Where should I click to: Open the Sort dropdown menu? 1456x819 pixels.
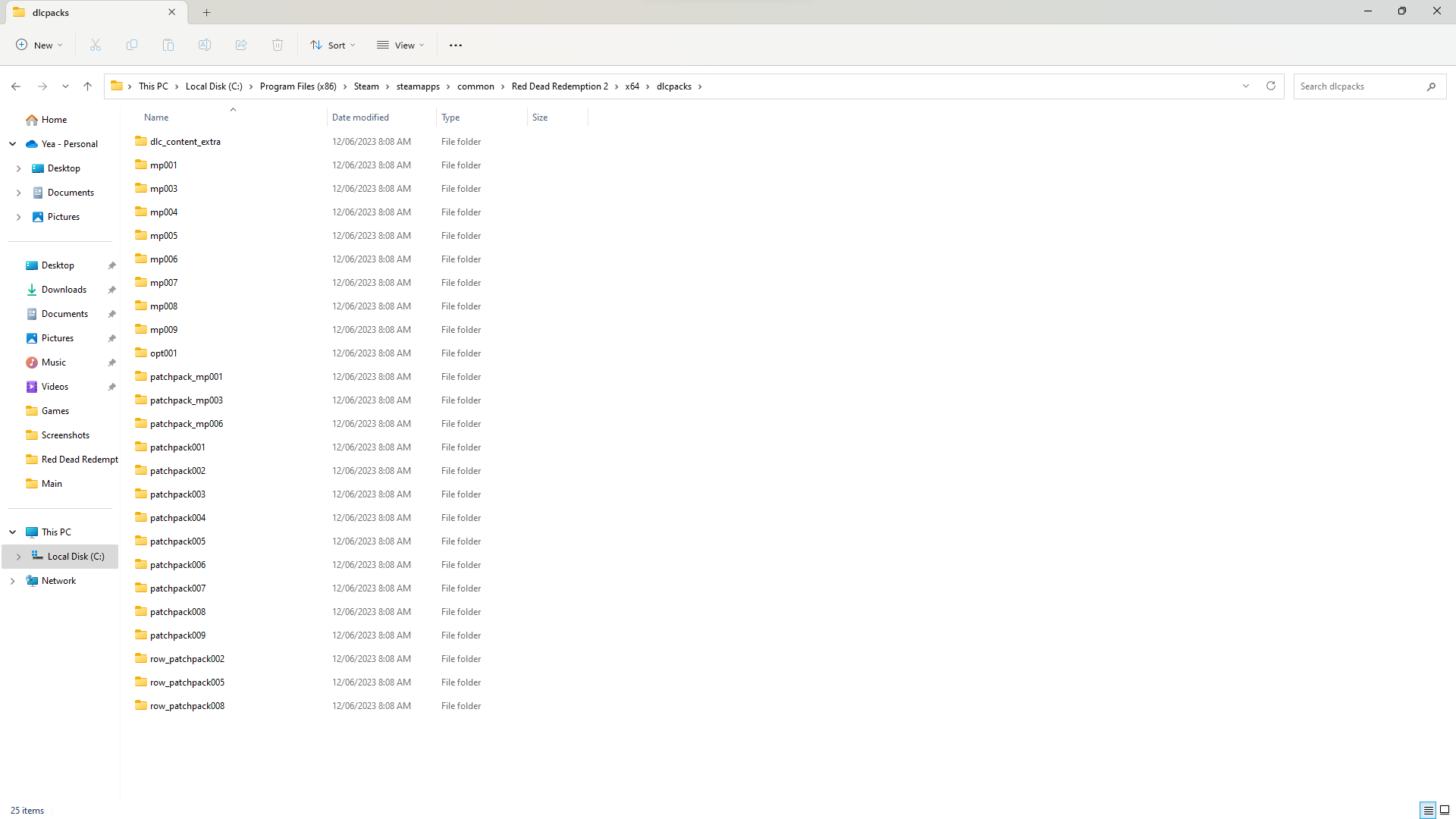point(333,45)
